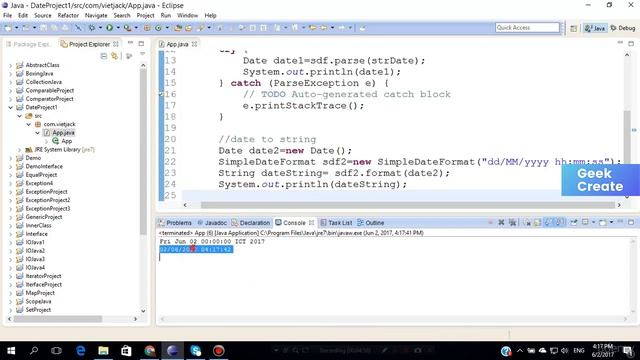Viewport: 640px width, 360px height.
Task: Collapse the DateProject1 project node
Action: pyautogui.click(x=11, y=107)
